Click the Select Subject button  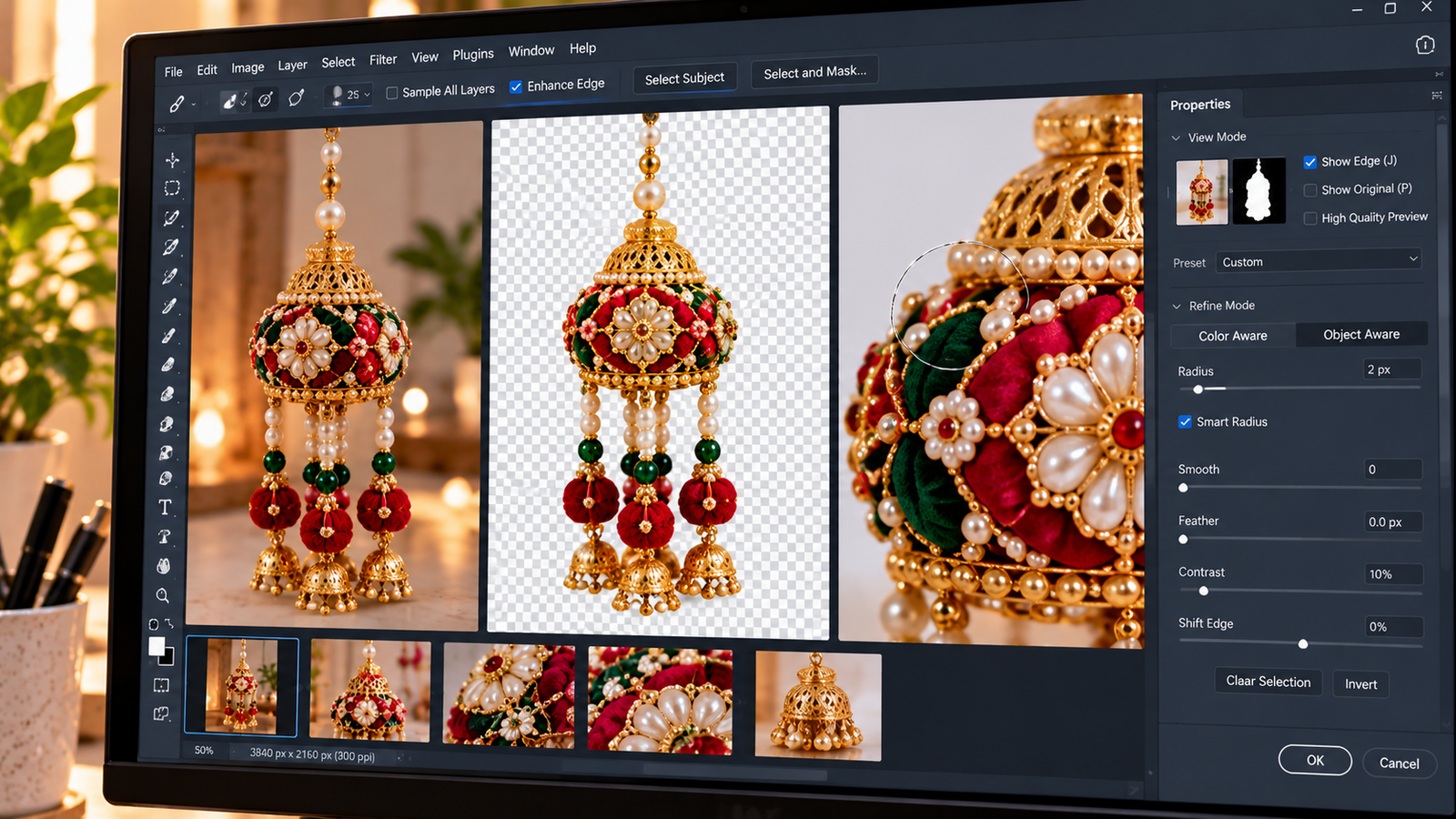(x=684, y=78)
